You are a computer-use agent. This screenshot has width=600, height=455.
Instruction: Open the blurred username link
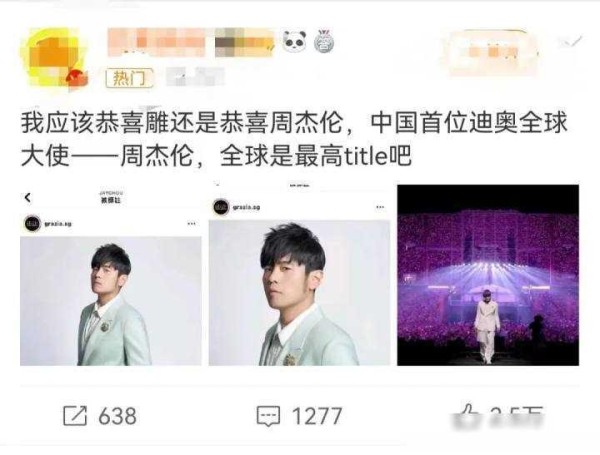coord(191,42)
